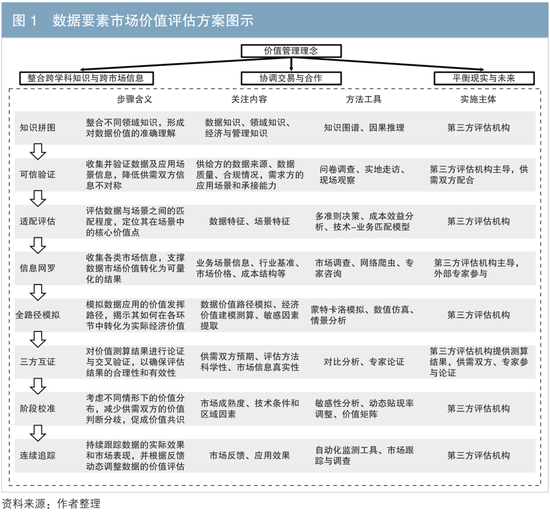Viewport: 550px width, 515px height.
Task: Click the '供需双方预期、评估方法科学性' cell
Action: (249, 362)
